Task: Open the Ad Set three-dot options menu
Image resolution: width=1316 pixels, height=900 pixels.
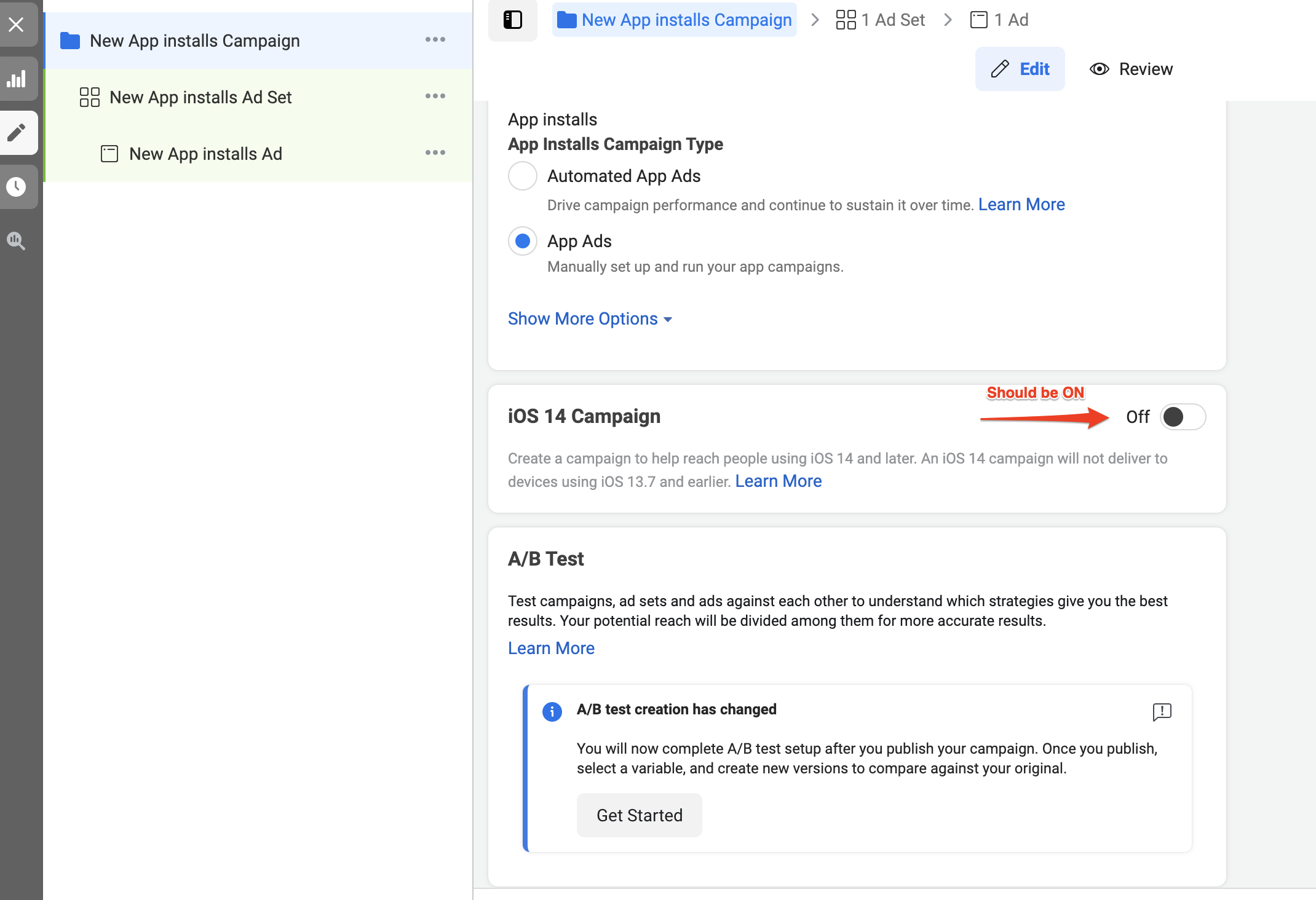Action: [x=435, y=97]
